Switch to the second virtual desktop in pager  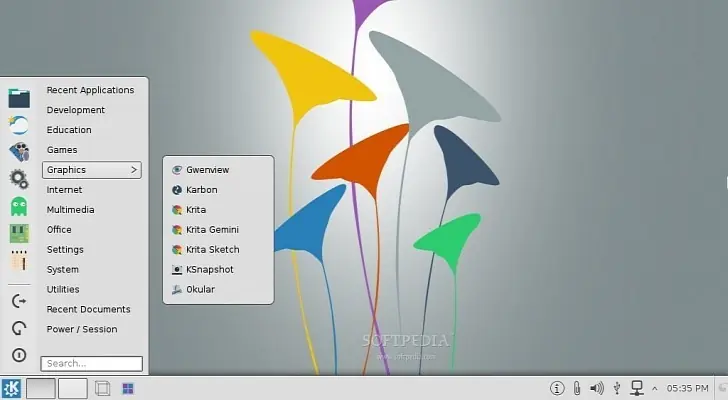click(73, 388)
